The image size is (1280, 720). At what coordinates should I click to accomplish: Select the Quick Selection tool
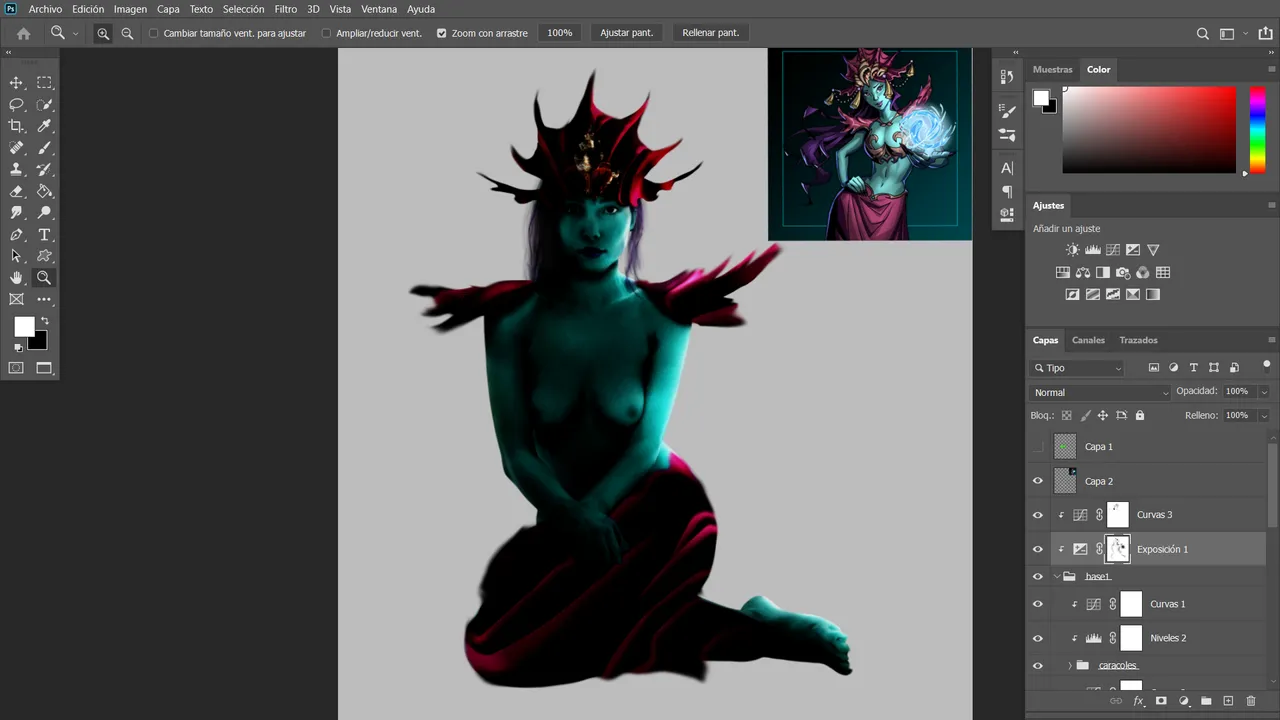44,105
